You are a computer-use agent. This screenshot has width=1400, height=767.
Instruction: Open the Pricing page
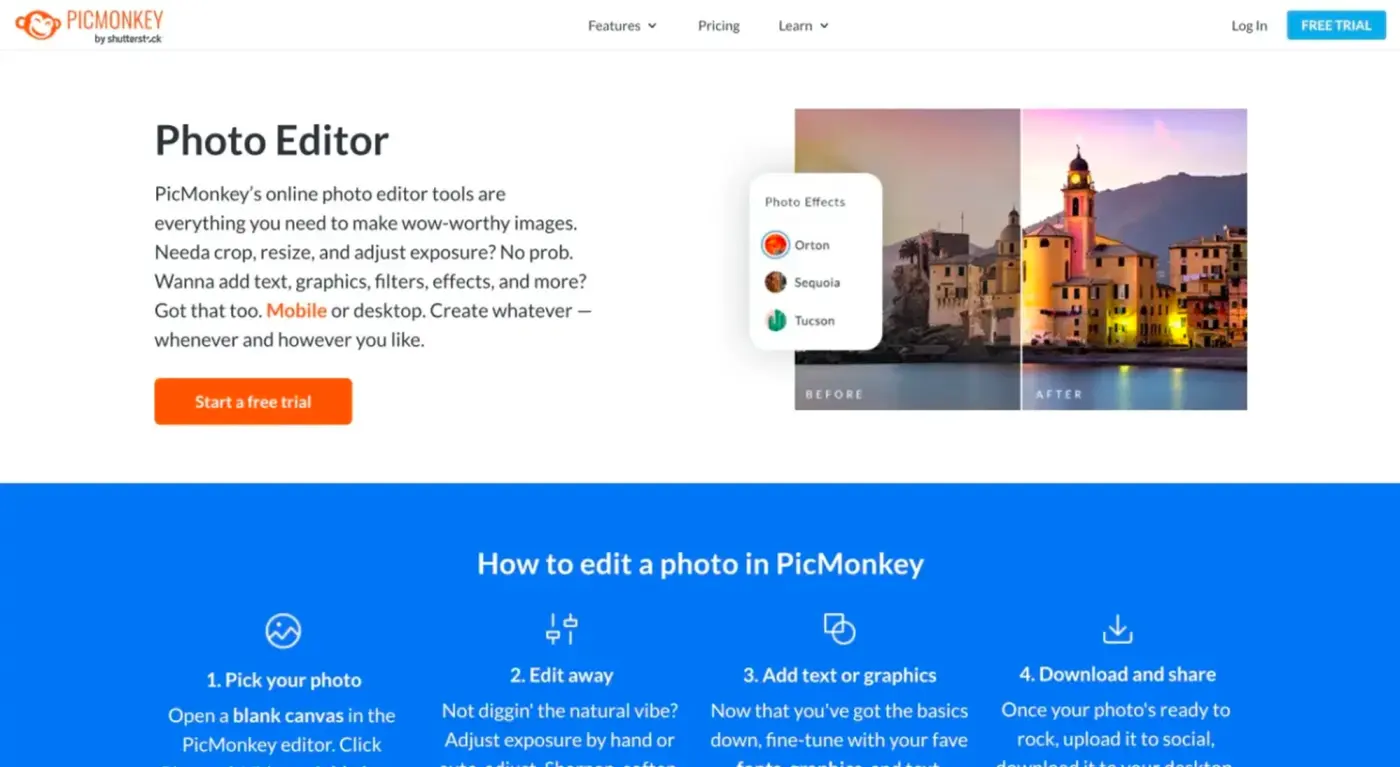(719, 26)
